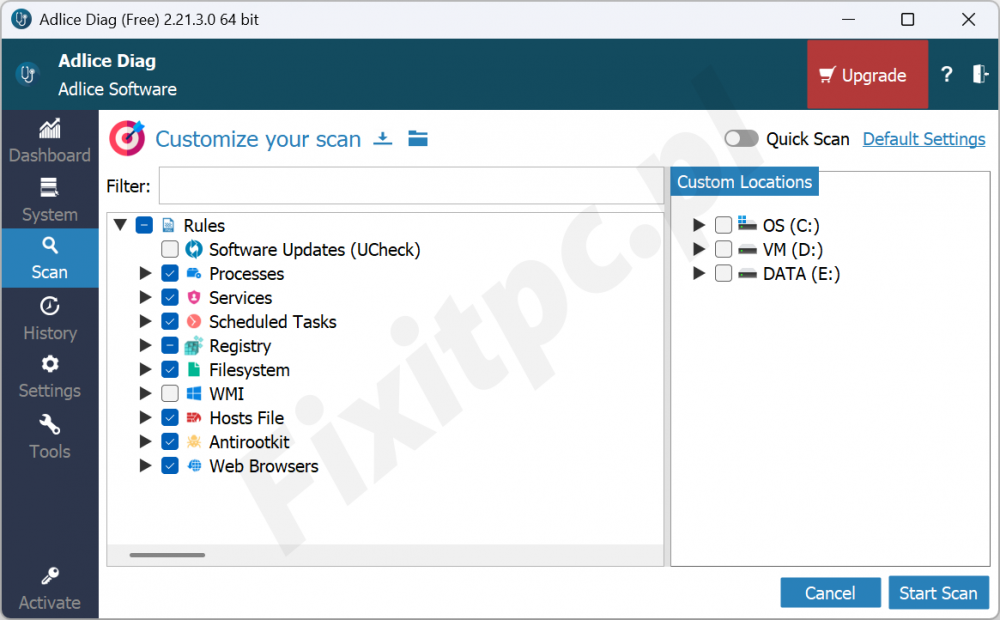Viewport: 1000px width, 620px height.
Task: Click the folder icon next to scan title
Action: 418,139
